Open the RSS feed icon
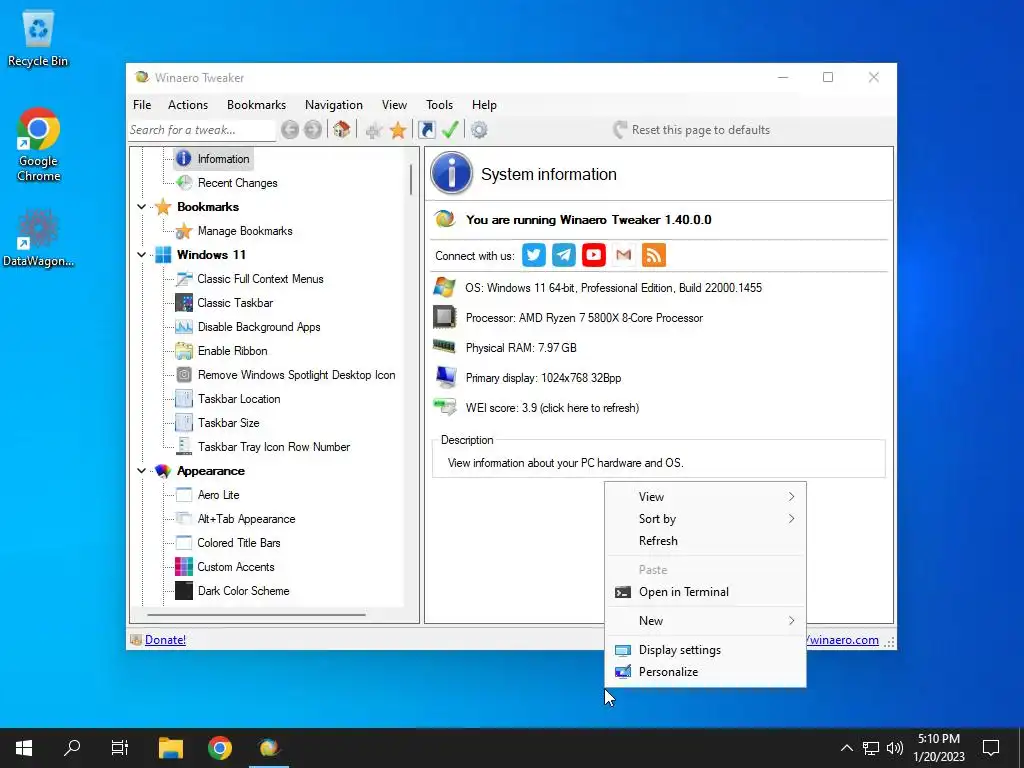Viewport: 1024px width, 768px height. coord(654,255)
